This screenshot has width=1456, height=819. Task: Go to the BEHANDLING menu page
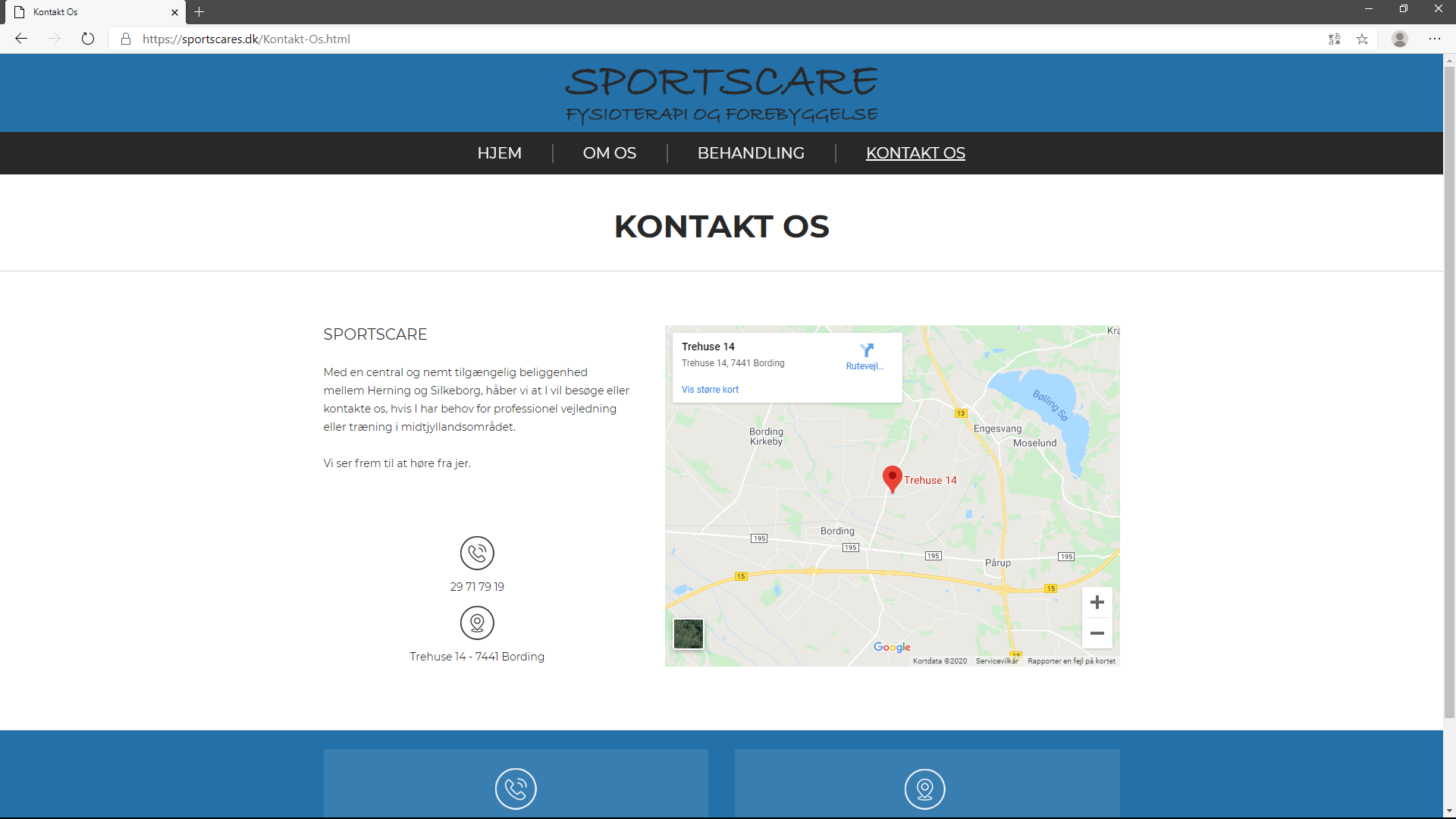click(751, 153)
